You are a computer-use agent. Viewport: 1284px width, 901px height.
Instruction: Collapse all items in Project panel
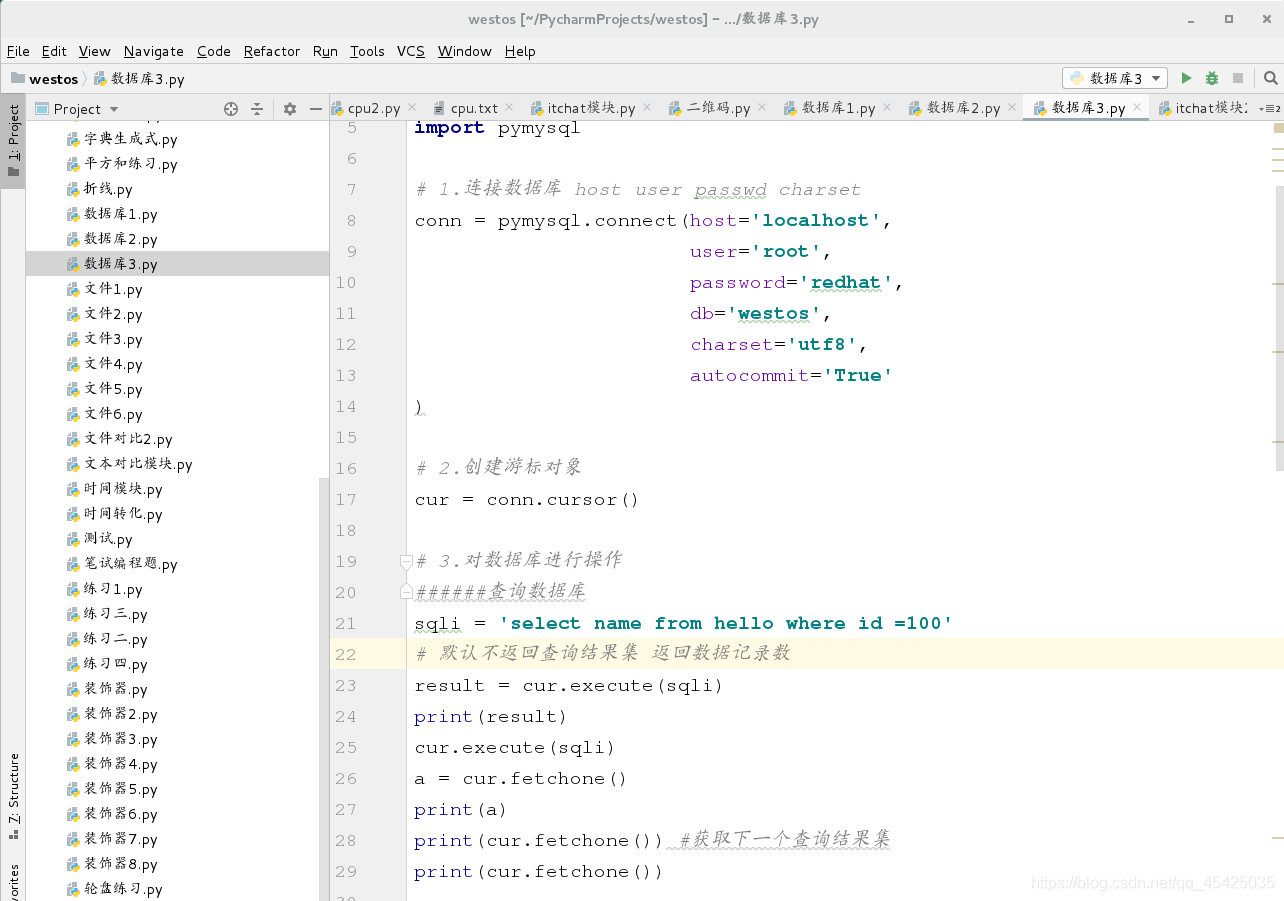257,109
